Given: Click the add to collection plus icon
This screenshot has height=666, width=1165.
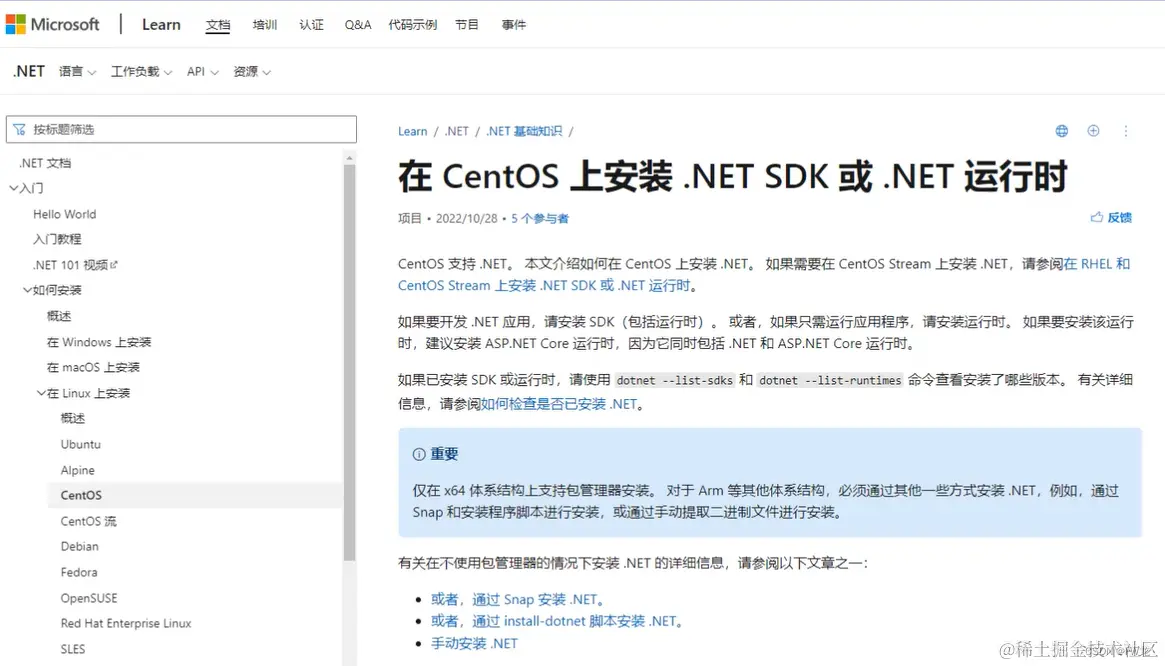Looking at the screenshot, I should click(x=1093, y=131).
